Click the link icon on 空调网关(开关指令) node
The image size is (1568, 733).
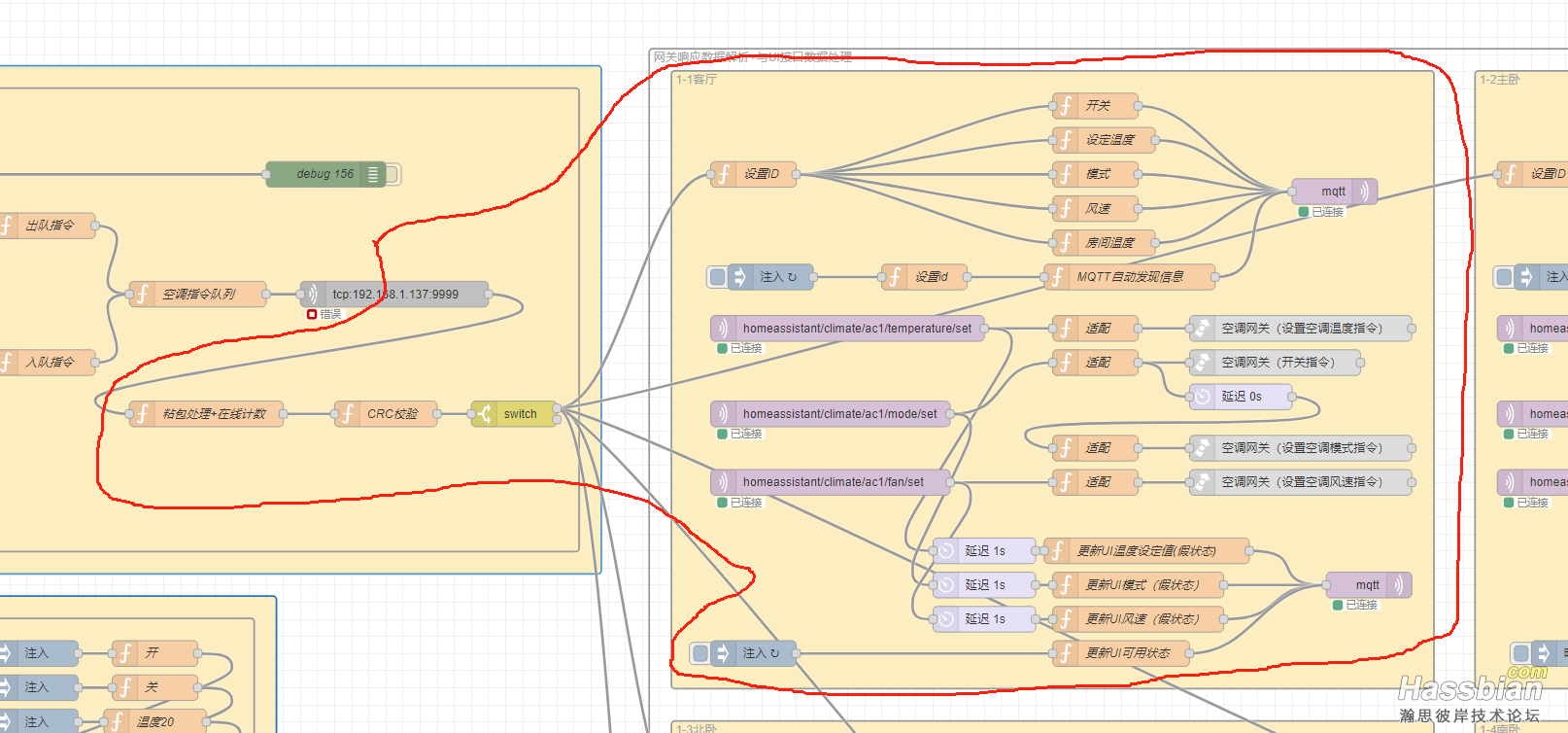[x=1203, y=363]
